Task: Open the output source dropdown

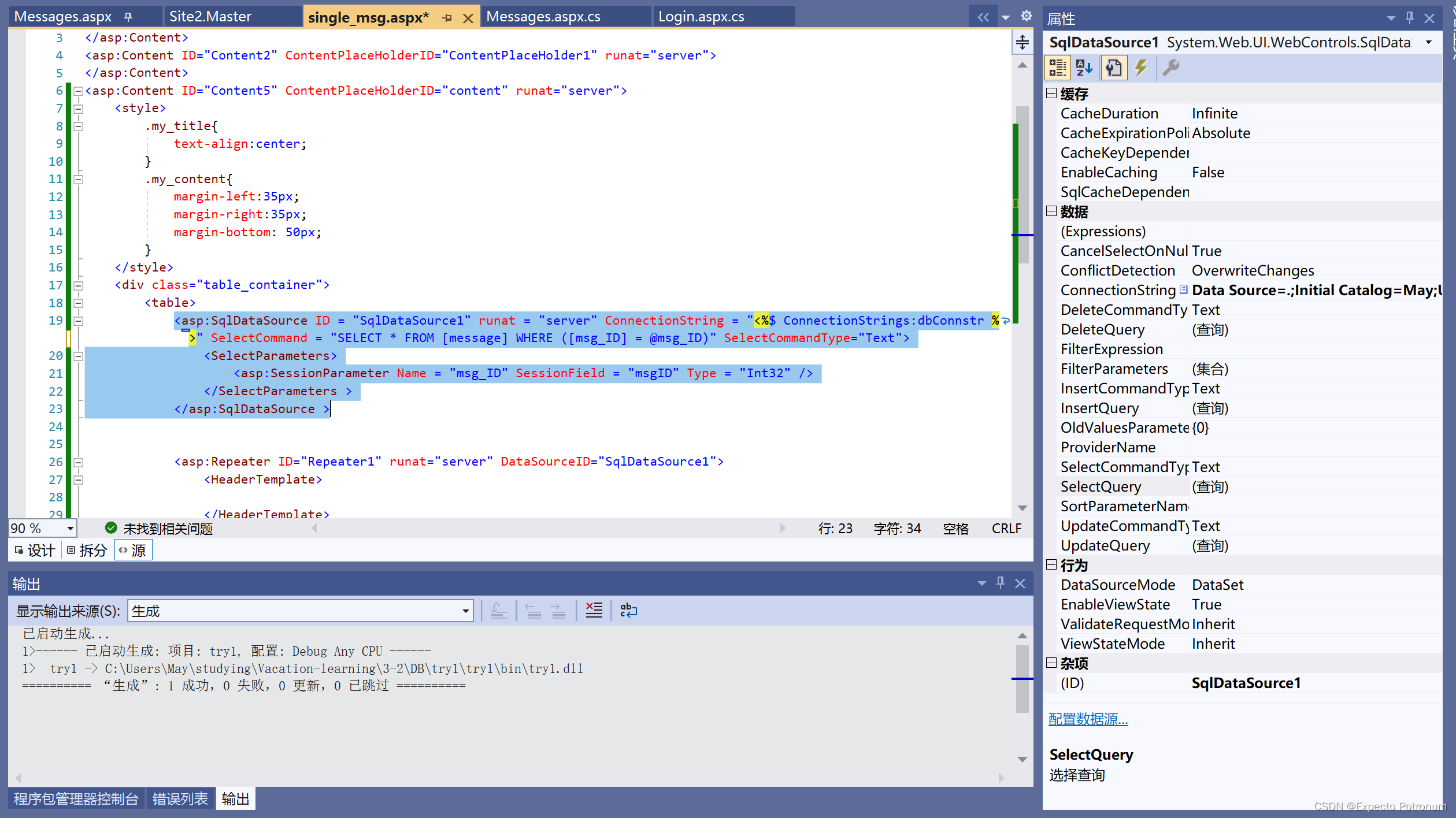Action: 465,611
